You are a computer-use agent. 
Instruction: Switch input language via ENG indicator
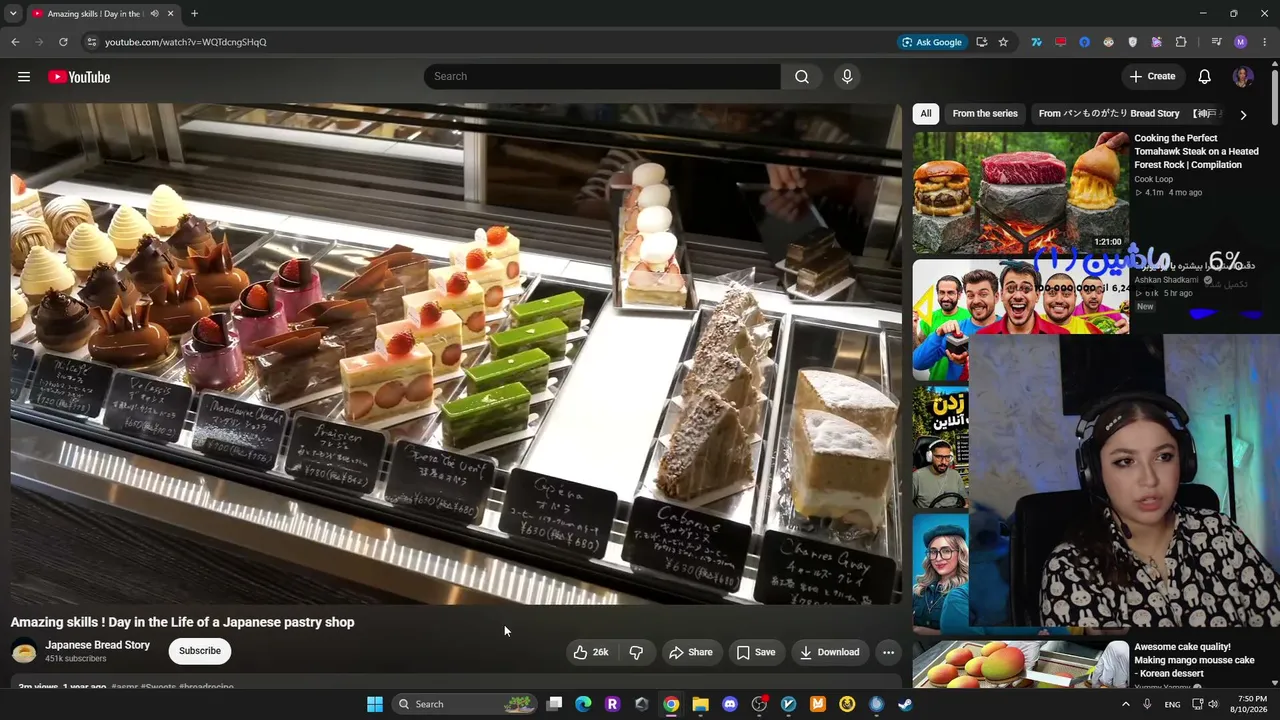tap(1172, 704)
